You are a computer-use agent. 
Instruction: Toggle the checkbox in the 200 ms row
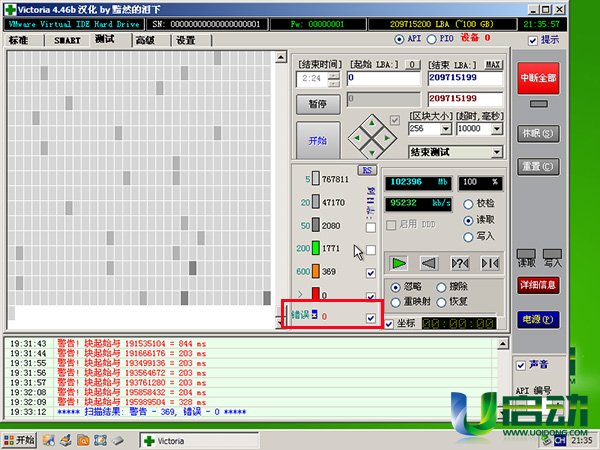click(x=370, y=250)
